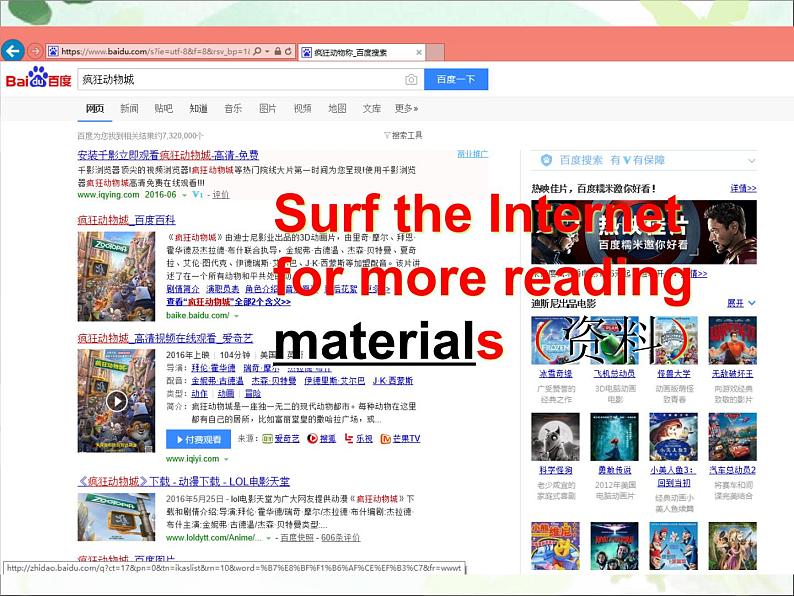Viewport: 794px width, 596px height.
Task: Select the 文库 tab
Action: [372, 108]
